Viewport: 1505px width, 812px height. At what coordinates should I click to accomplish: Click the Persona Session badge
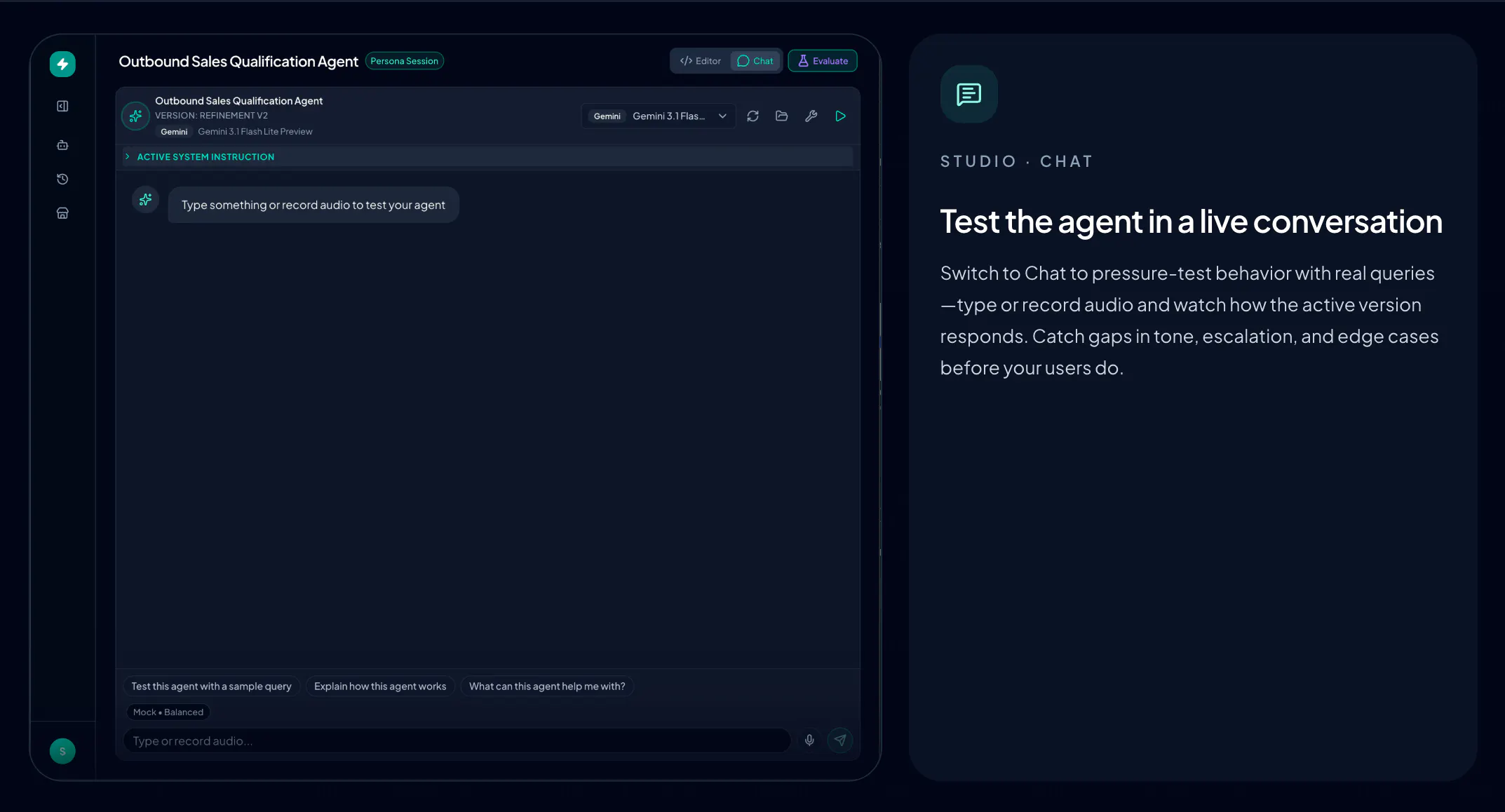click(x=404, y=61)
